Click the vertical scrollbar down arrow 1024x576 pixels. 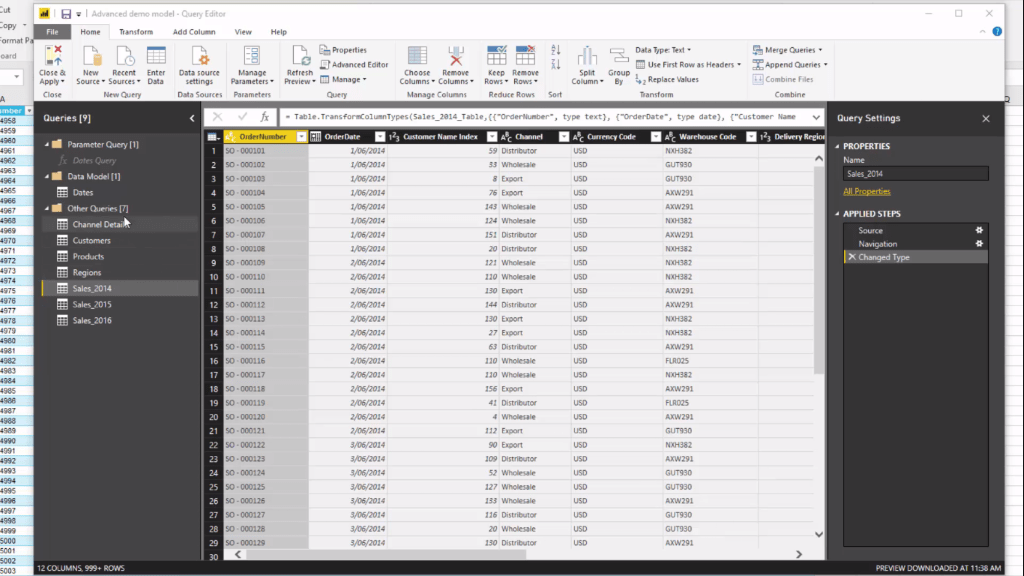pos(819,534)
